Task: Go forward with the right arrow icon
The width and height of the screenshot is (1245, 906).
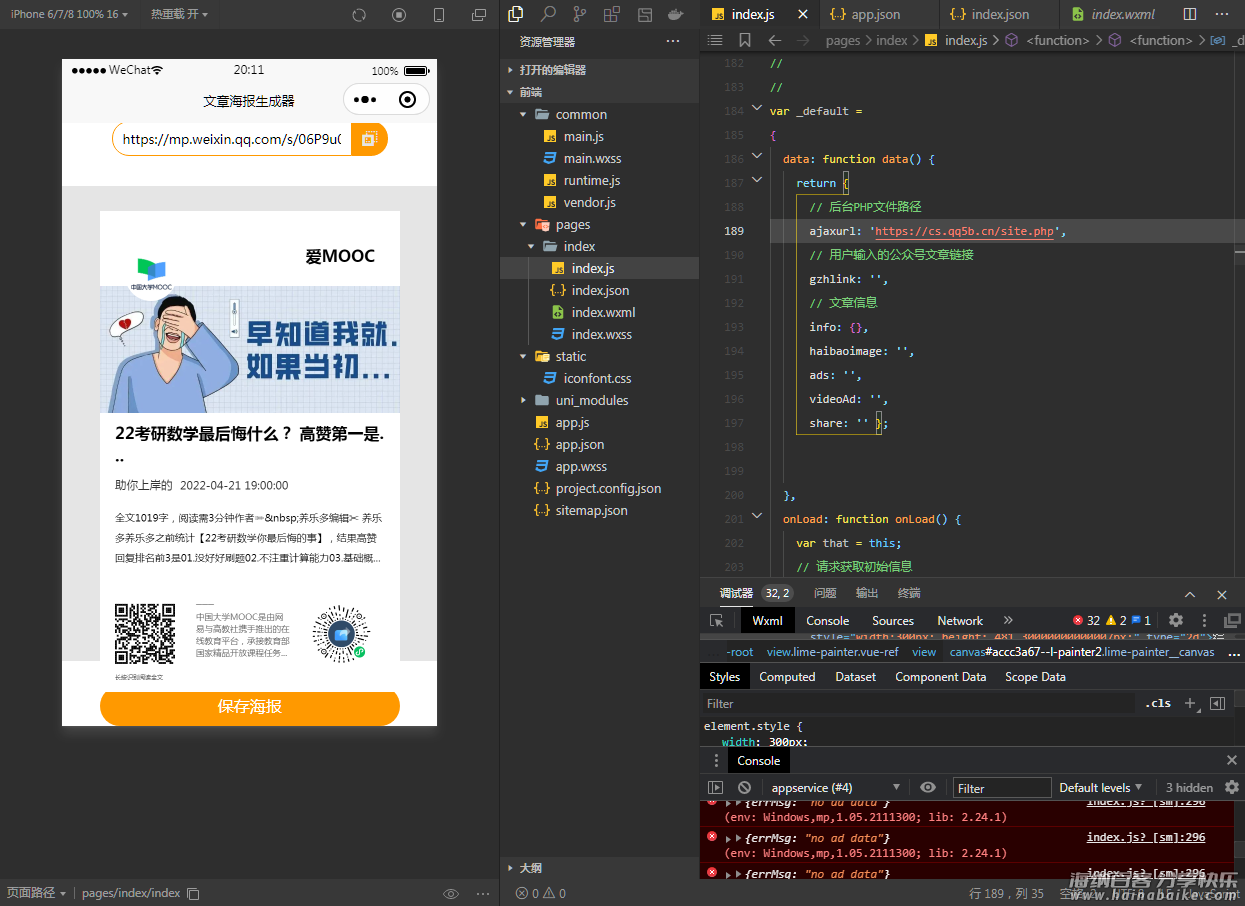Action: click(x=803, y=40)
